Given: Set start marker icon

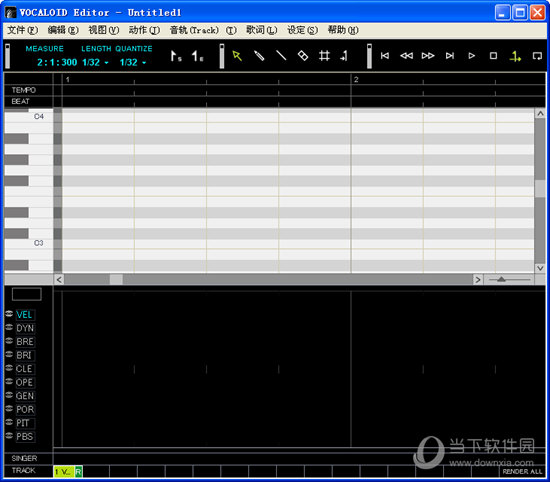Looking at the screenshot, I should [176, 56].
